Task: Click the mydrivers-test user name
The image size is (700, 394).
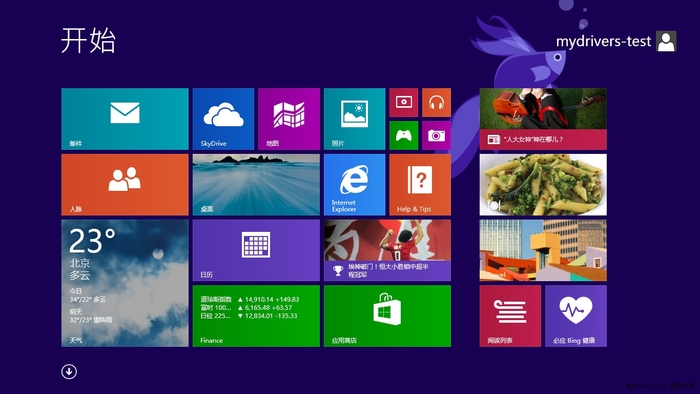Action: [604, 41]
